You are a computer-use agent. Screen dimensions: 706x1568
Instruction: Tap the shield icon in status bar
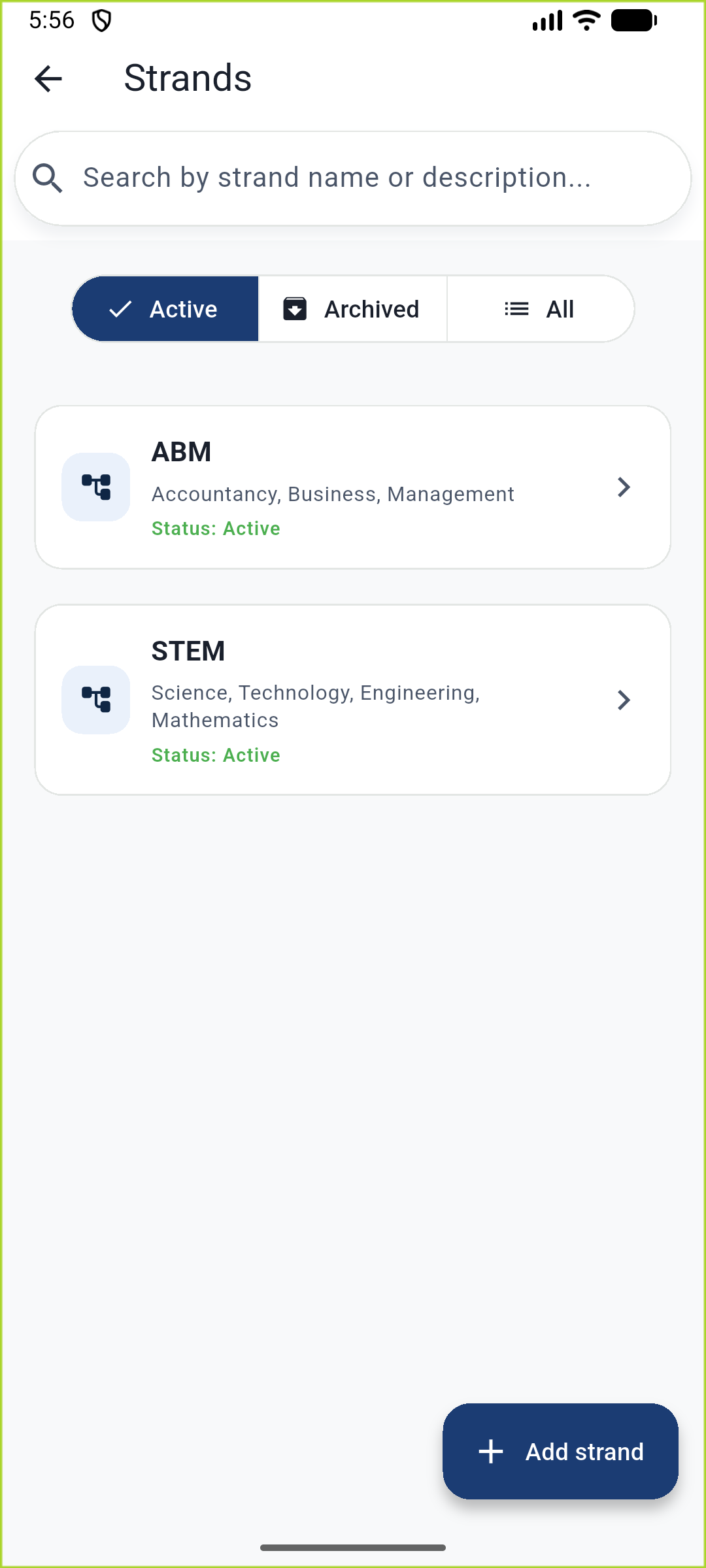pos(101,21)
